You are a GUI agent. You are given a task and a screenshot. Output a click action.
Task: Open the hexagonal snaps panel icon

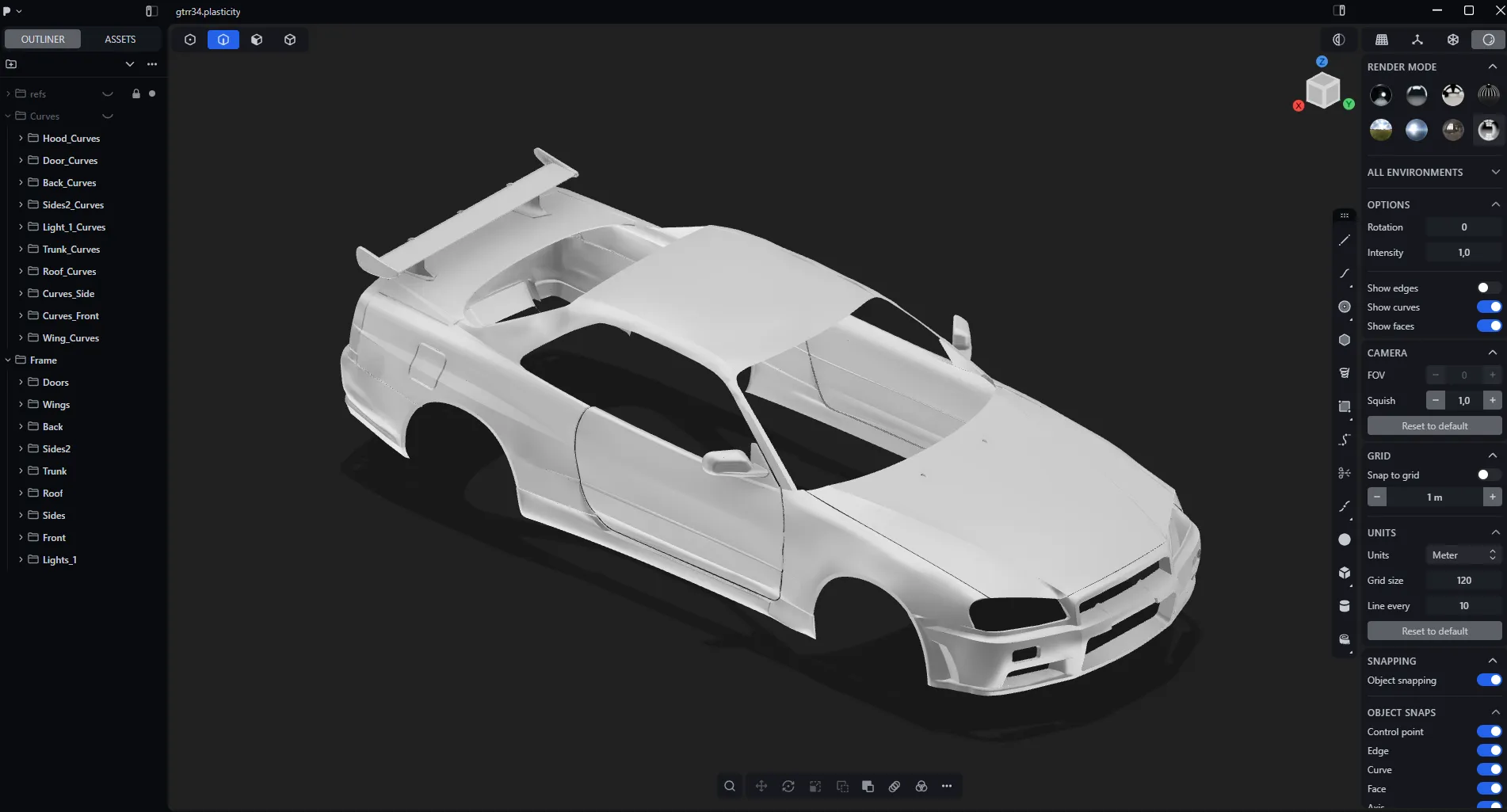pos(1453,40)
